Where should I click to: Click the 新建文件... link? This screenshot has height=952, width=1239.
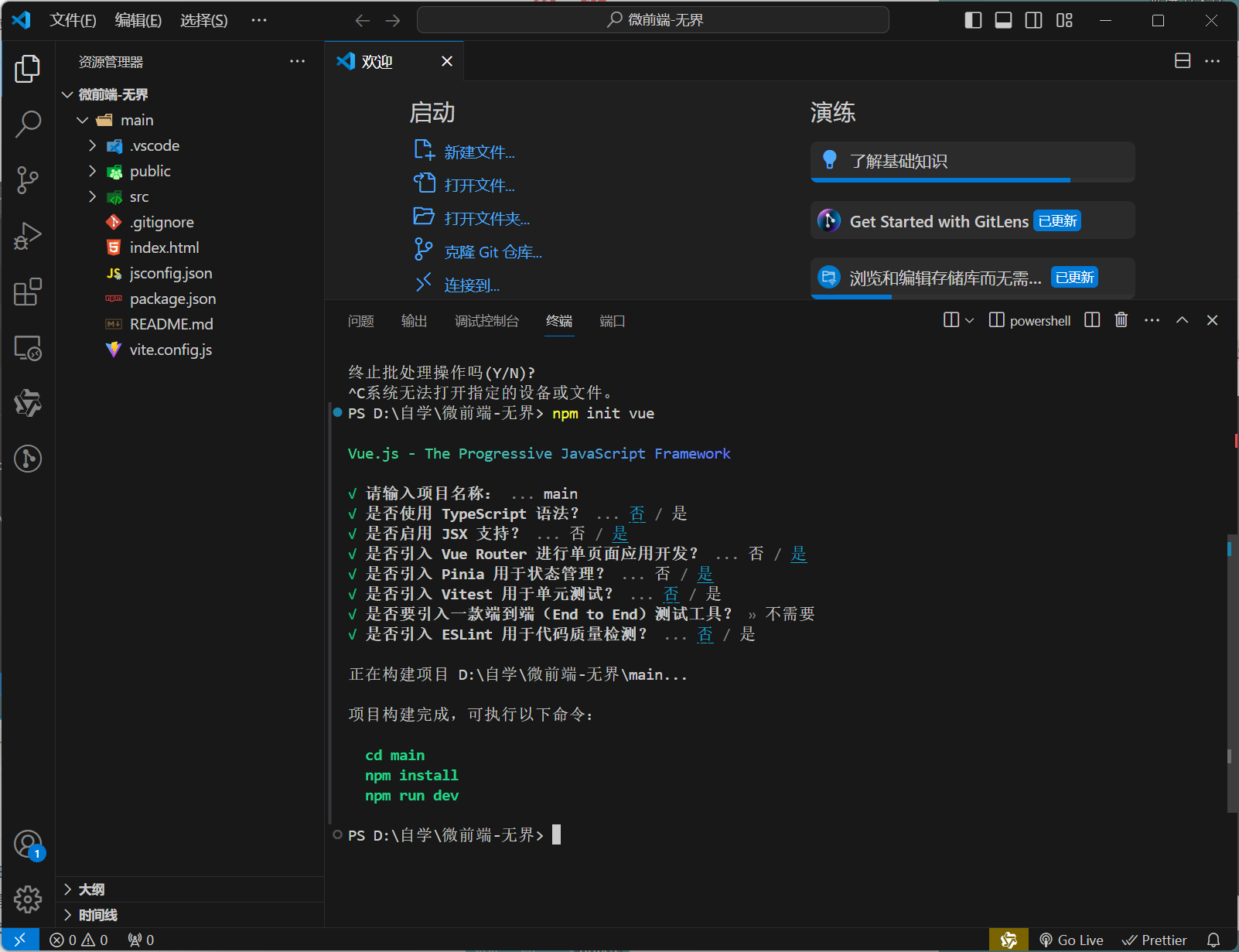480,152
